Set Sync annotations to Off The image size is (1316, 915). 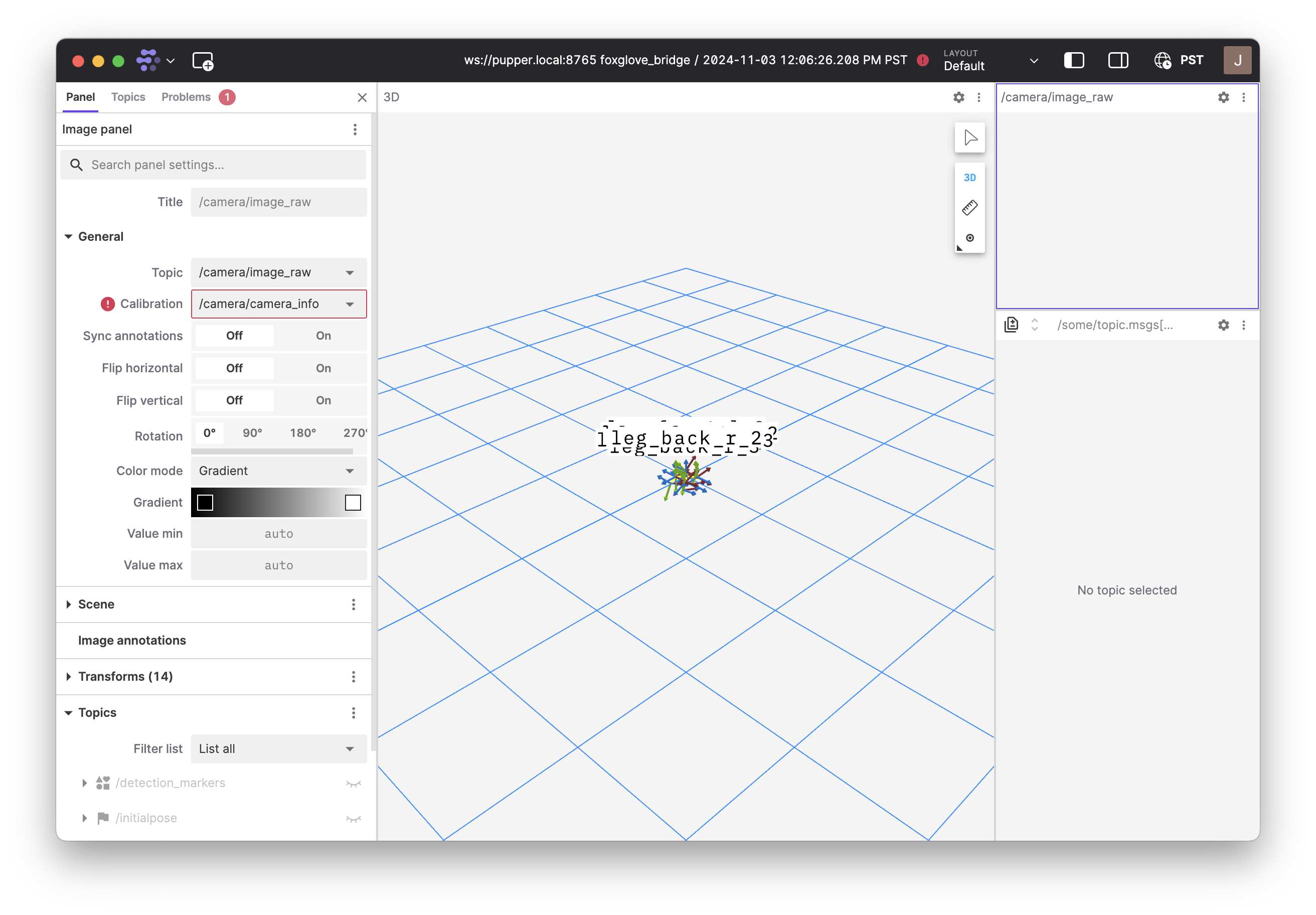[x=234, y=336]
